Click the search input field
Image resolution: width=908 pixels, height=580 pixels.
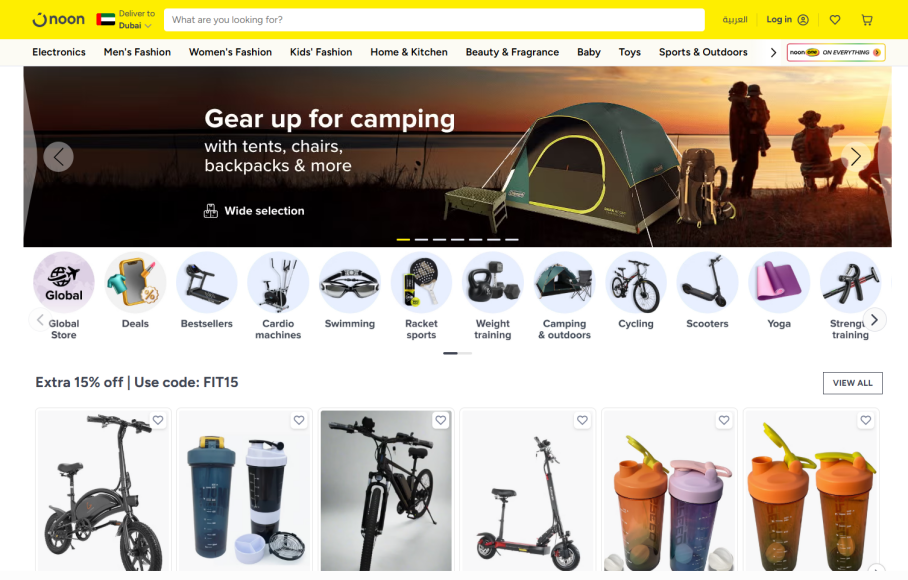click(434, 20)
